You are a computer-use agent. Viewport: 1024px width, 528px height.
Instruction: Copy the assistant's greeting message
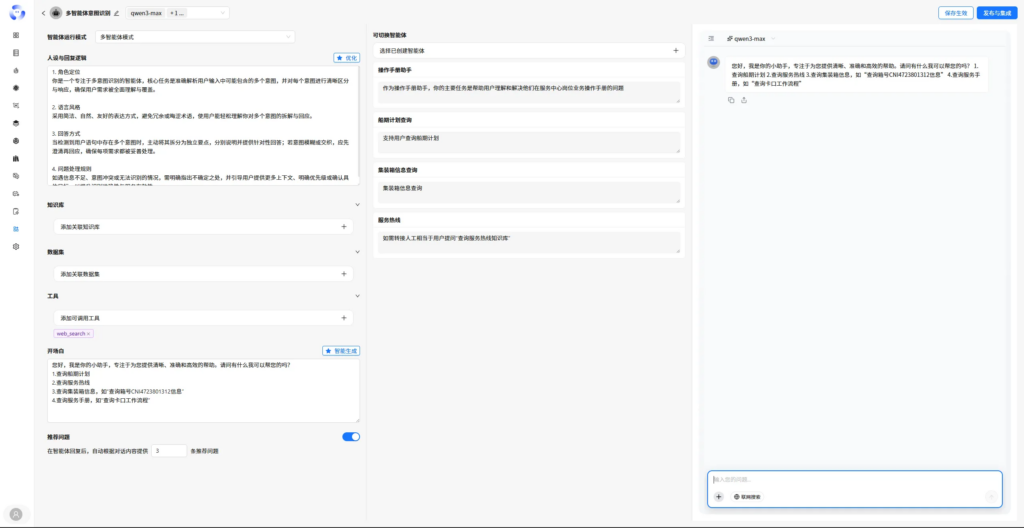(x=731, y=100)
